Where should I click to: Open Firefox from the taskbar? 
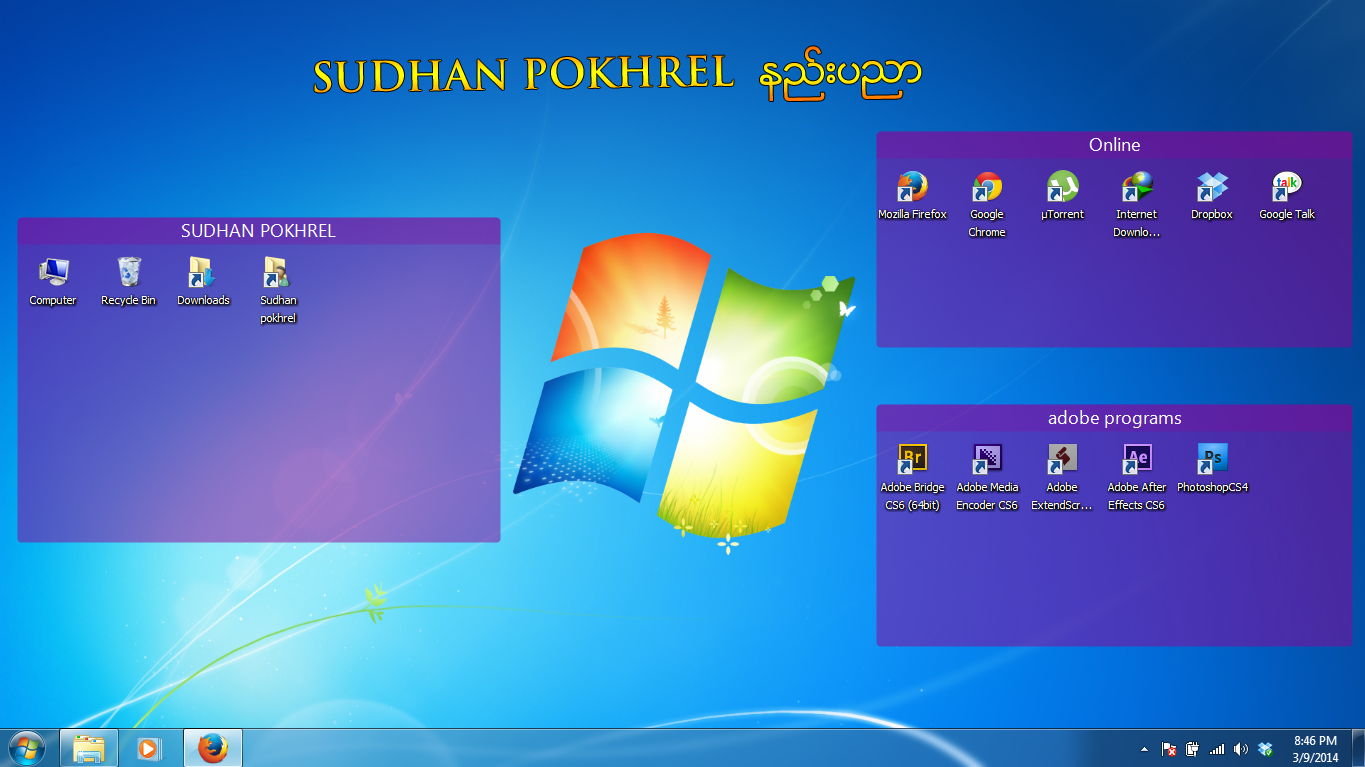[x=212, y=748]
